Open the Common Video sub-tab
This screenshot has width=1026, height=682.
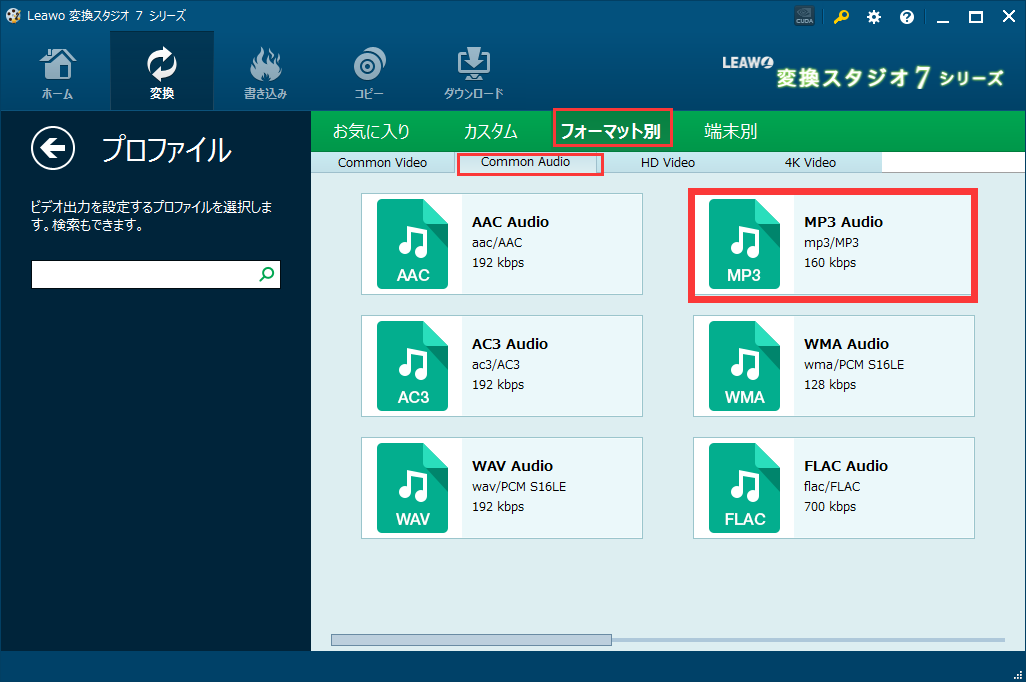383,162
